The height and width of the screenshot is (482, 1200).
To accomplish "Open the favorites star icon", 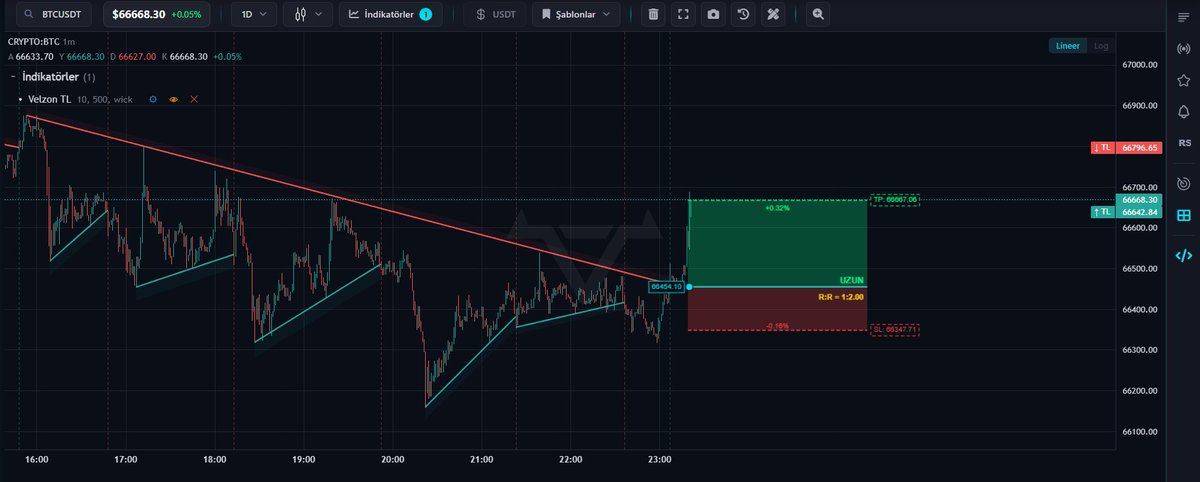I will click(1183, 80).
